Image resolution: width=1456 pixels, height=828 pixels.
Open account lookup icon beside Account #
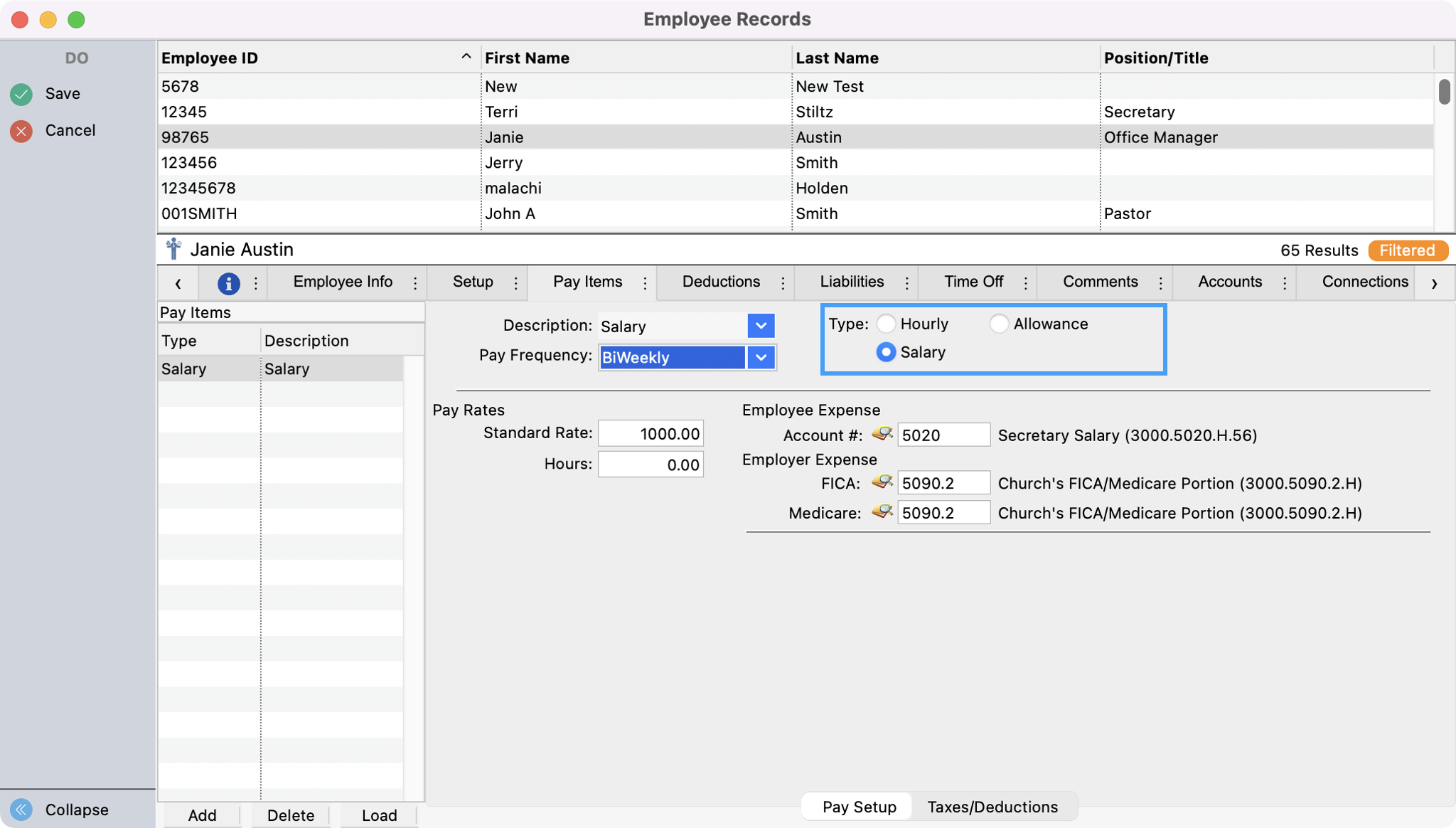click(x=882, y=434)
